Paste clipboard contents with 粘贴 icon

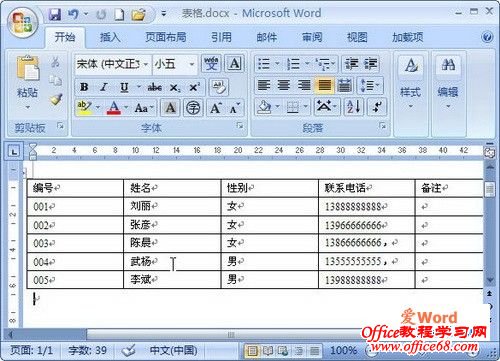[x=28, y=68]
